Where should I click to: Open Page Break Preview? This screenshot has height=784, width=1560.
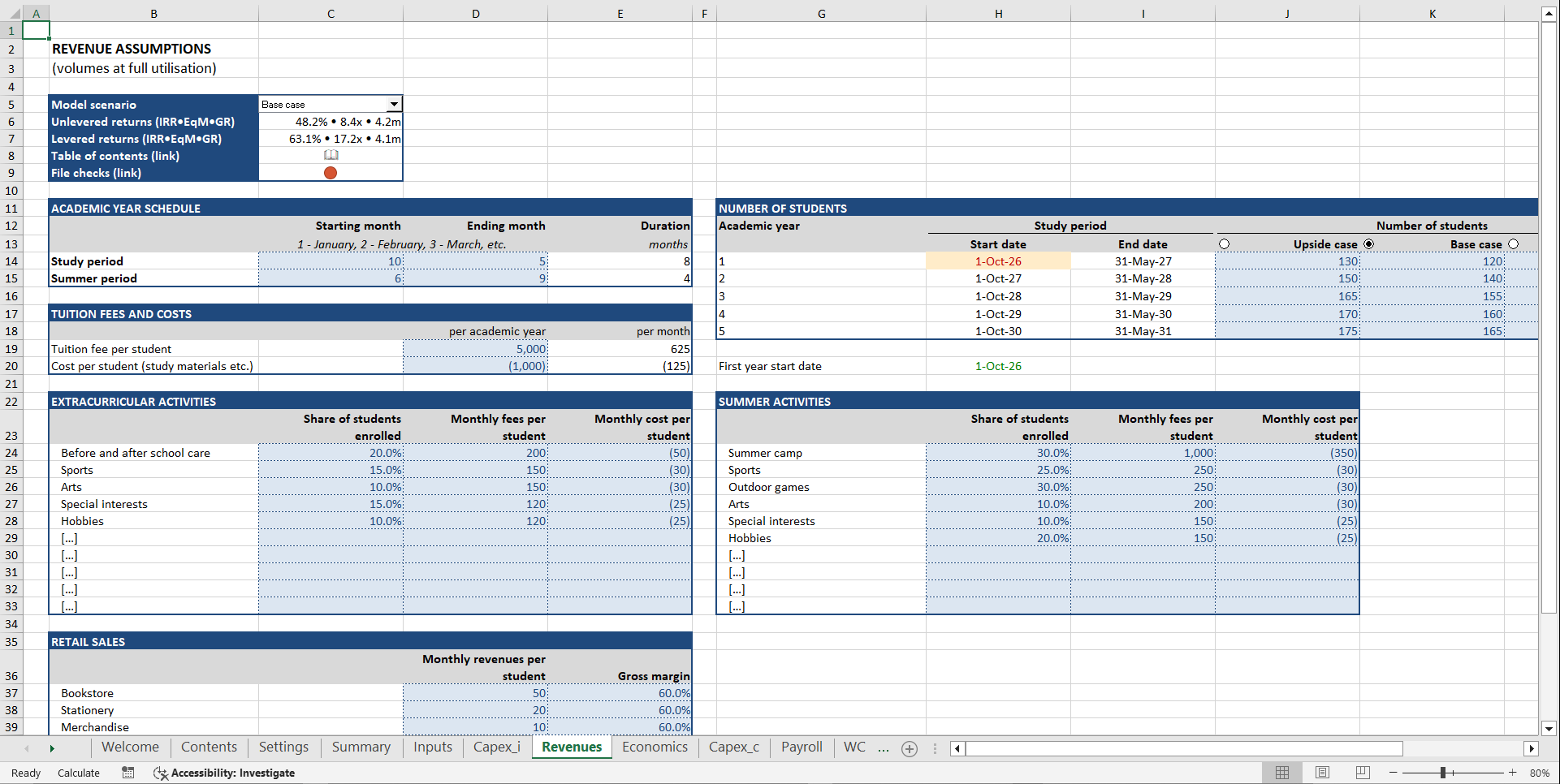coord(1362,773)
